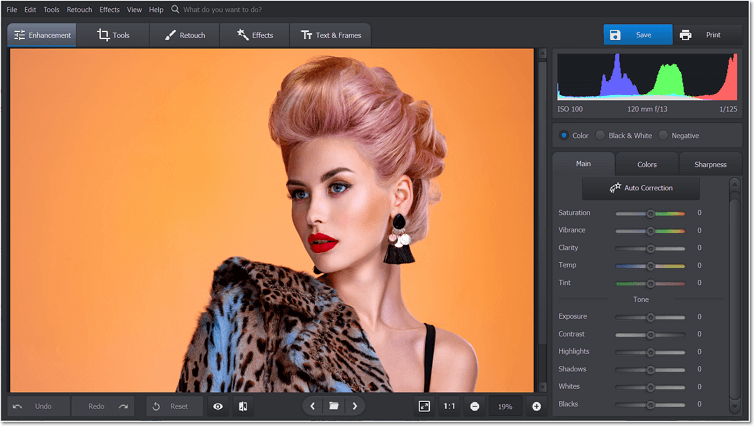Click the fit to screen icon
The image size is (754, 426).
coord(424,406)
